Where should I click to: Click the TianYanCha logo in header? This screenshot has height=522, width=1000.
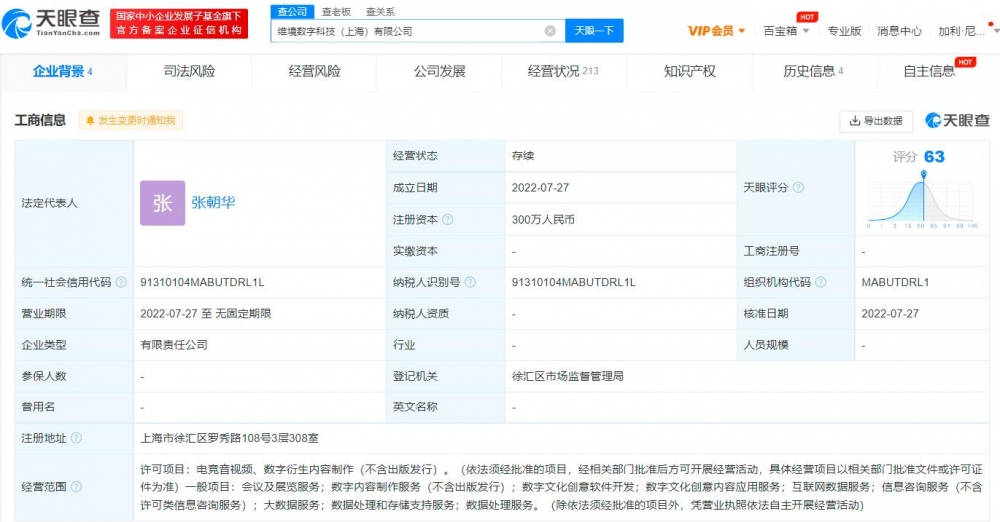(51, 23)
